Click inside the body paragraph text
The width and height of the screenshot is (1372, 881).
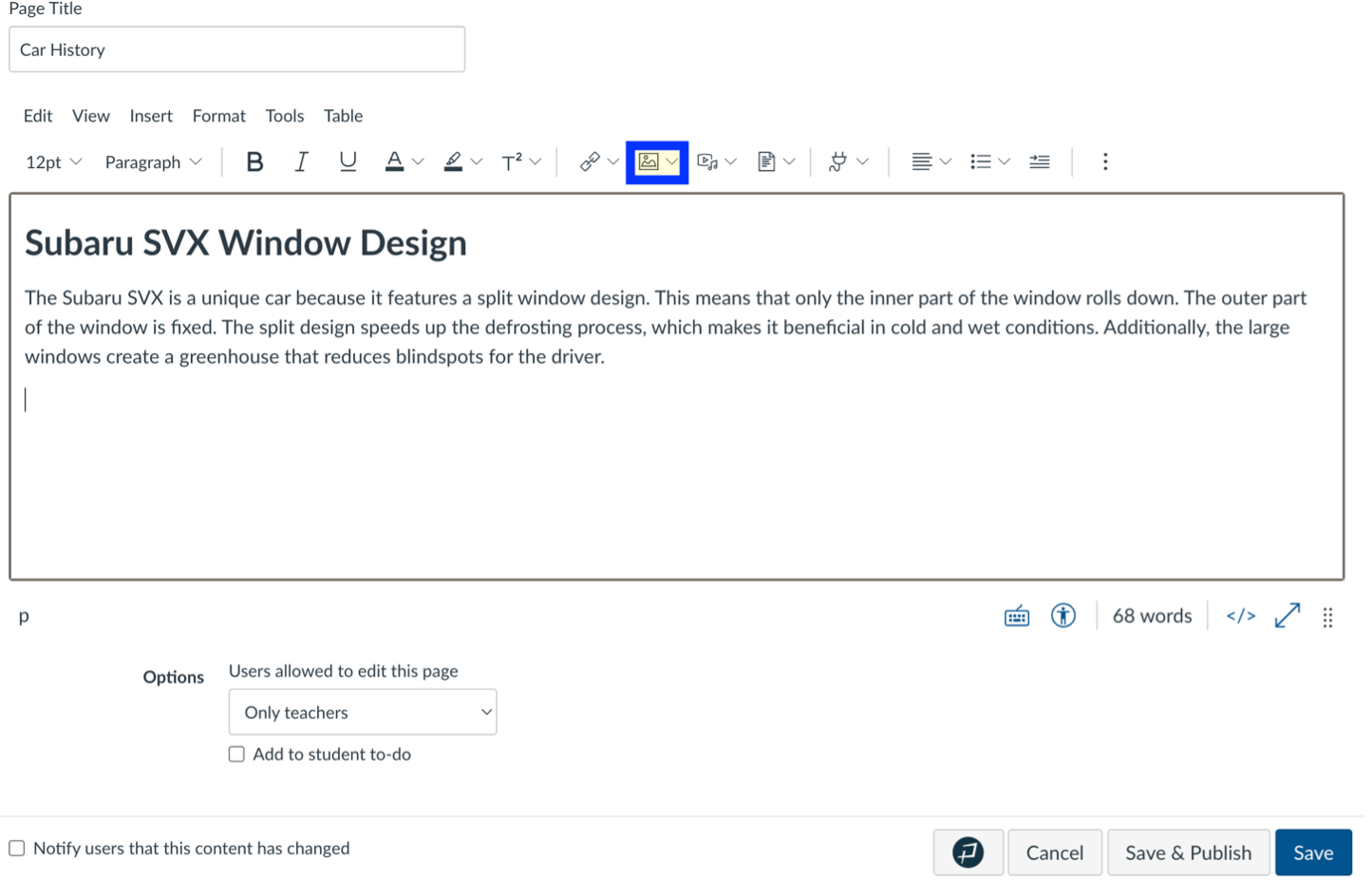tap(666, 328)
